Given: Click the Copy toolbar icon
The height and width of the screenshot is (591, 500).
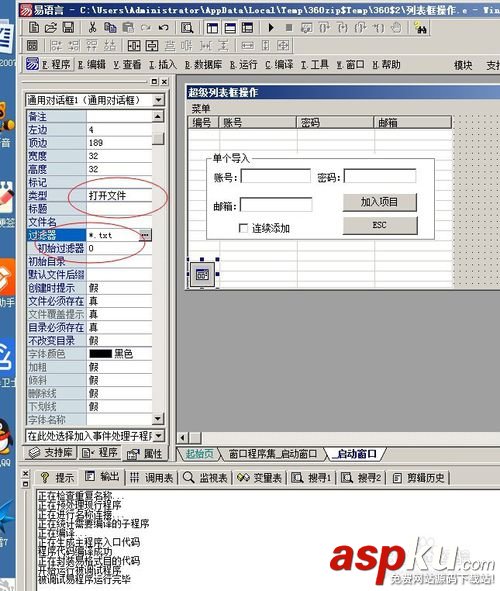Looking at the screenshot, I should tap(110, 28).
